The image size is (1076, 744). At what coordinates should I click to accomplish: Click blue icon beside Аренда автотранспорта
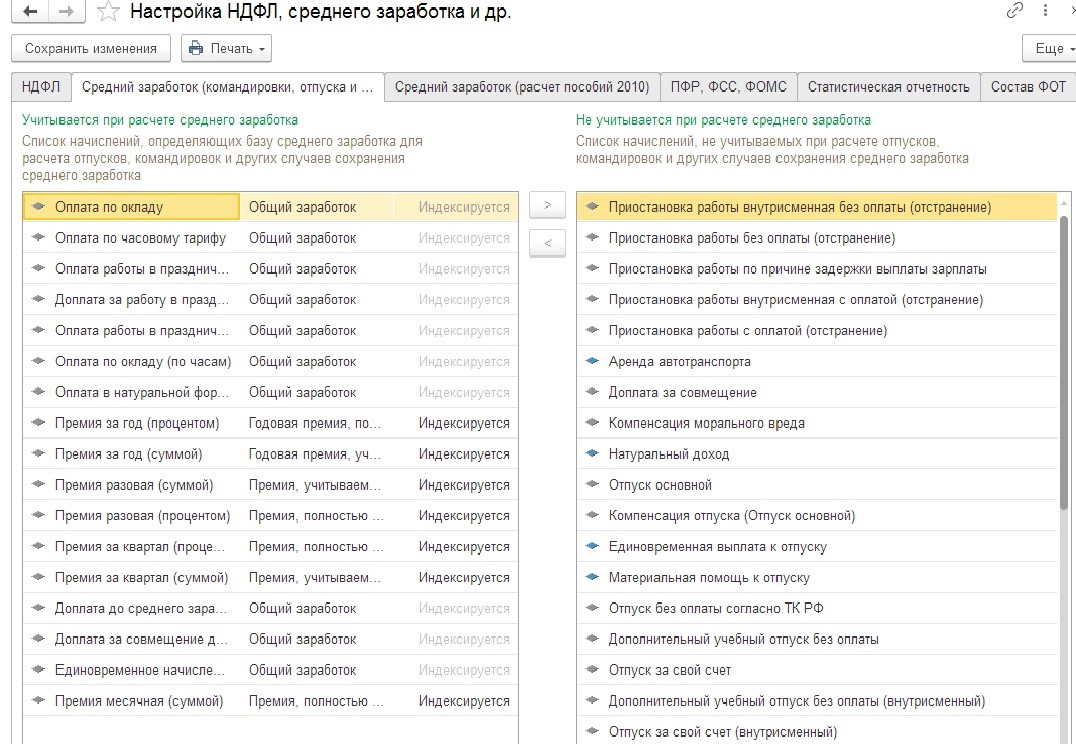[x=592, y=361]
